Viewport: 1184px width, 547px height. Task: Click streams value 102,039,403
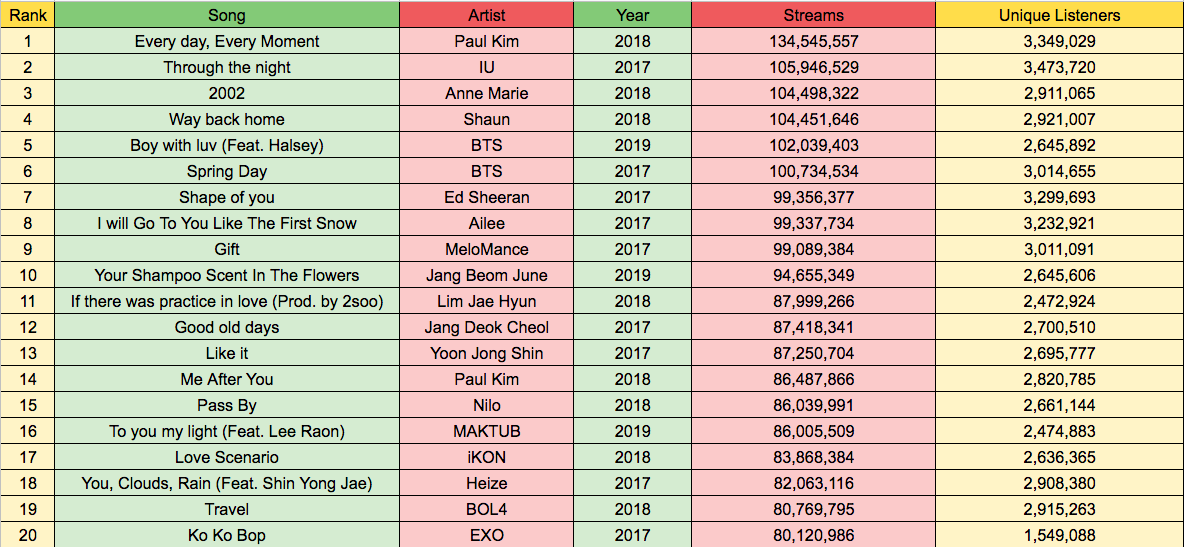point(814,145)
